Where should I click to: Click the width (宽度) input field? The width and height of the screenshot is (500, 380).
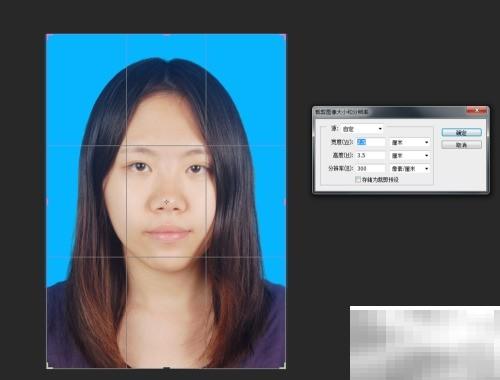[371, 142]
